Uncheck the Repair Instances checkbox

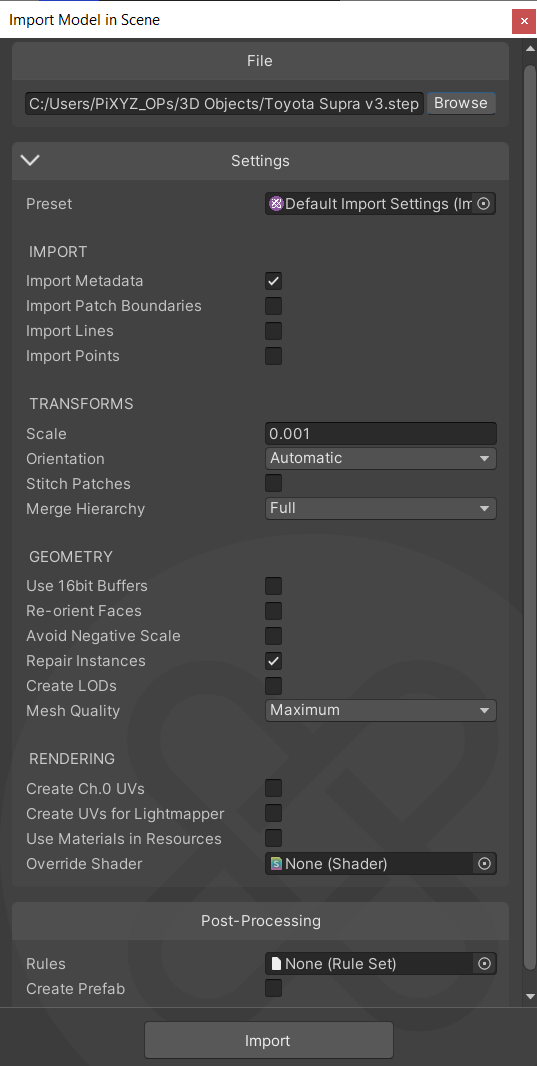pyautogui.click(x=273, y=661)
